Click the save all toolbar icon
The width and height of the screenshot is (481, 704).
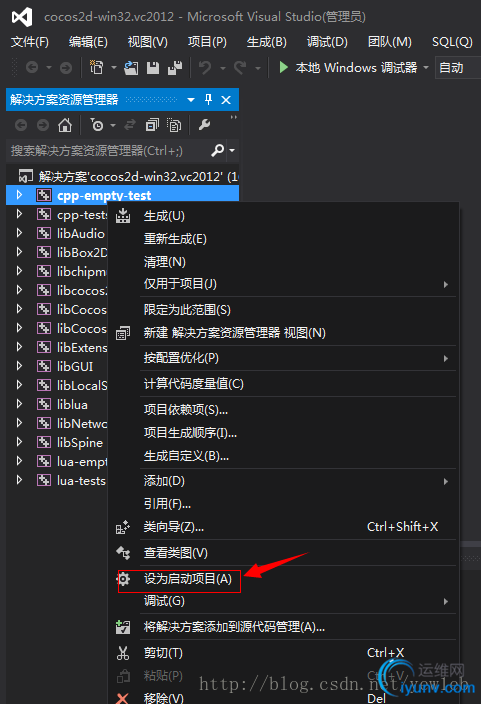coord(175,68)
